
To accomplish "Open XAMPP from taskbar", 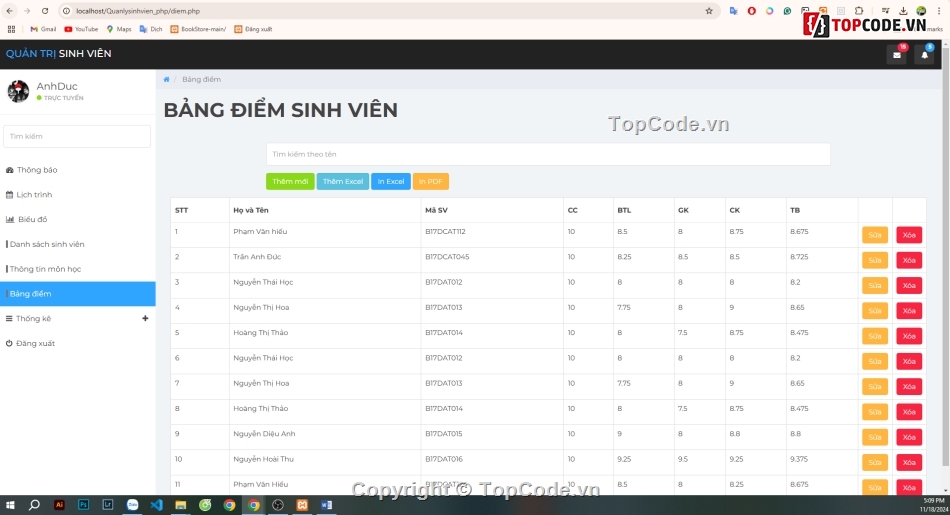I will coord(302,505).
